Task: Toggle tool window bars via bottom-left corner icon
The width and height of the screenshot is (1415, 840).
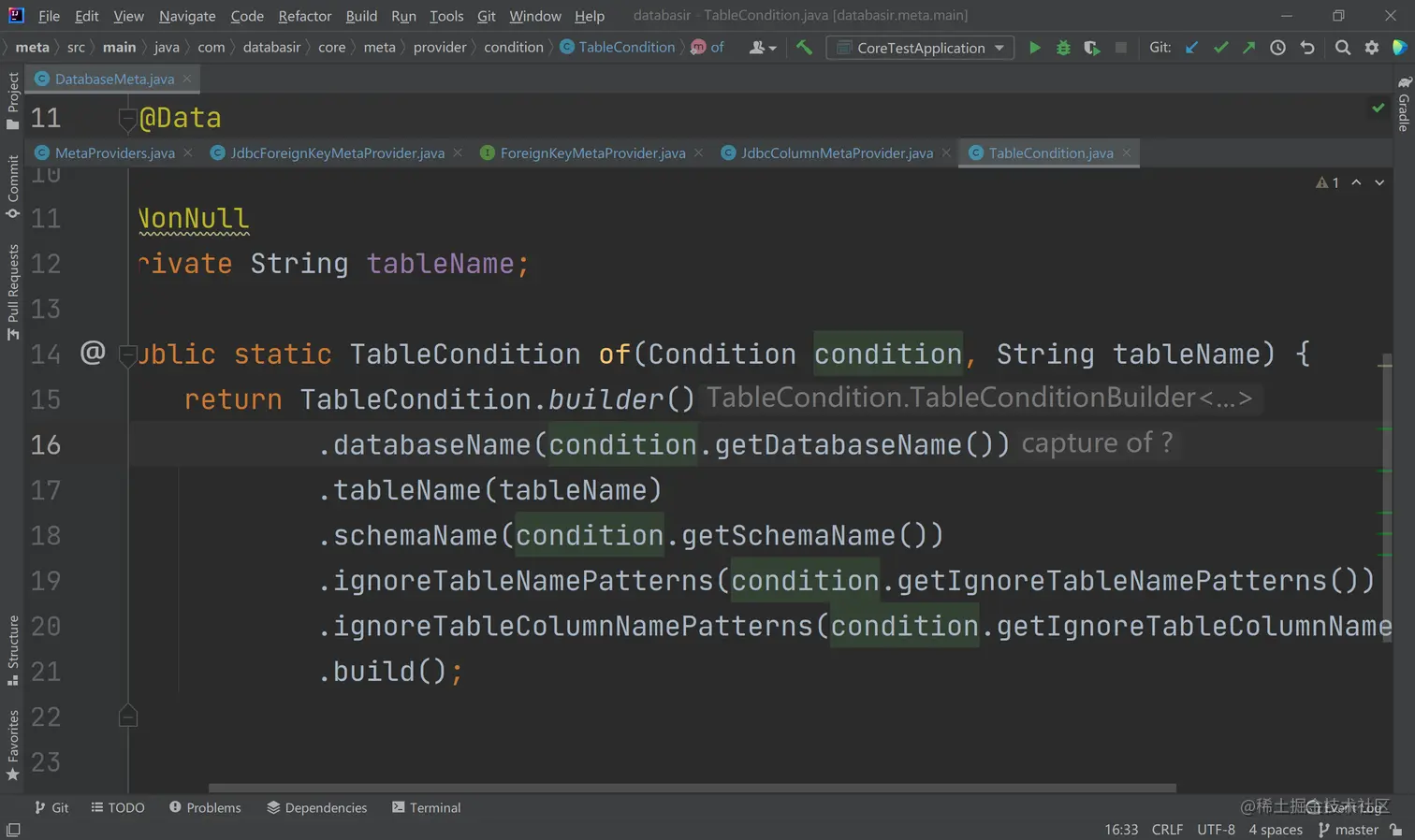Action: [x=13, y=830]
